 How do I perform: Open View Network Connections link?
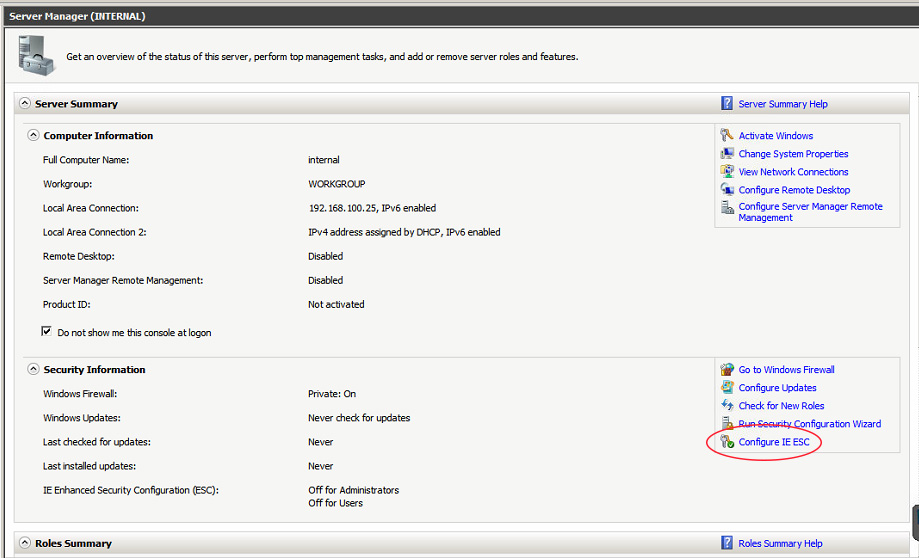(793, 172)
